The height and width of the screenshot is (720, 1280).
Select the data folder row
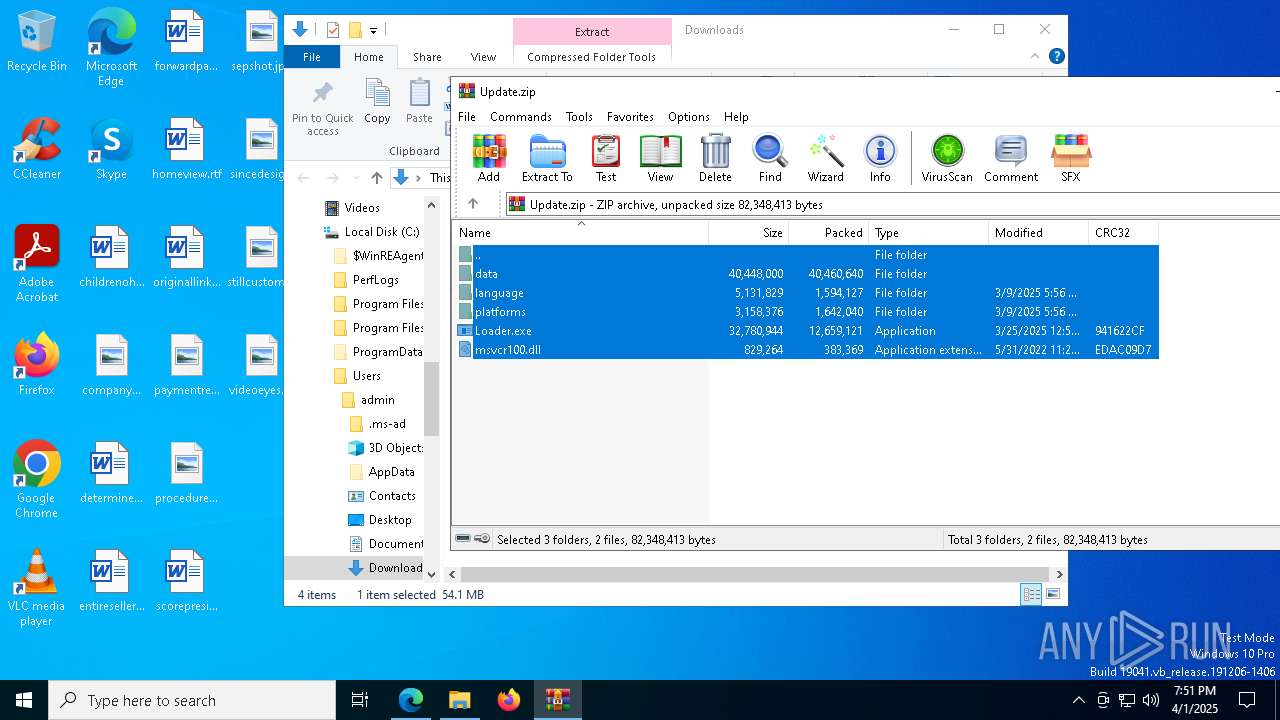point(807,274)
